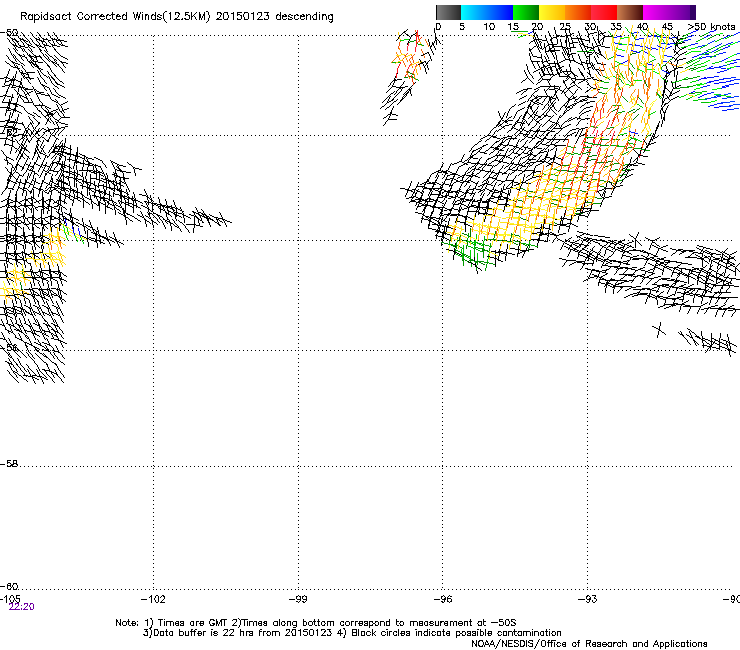The image size is (740, 650).
Task: Click the '45' legend scale label
Action: [667, 27]
